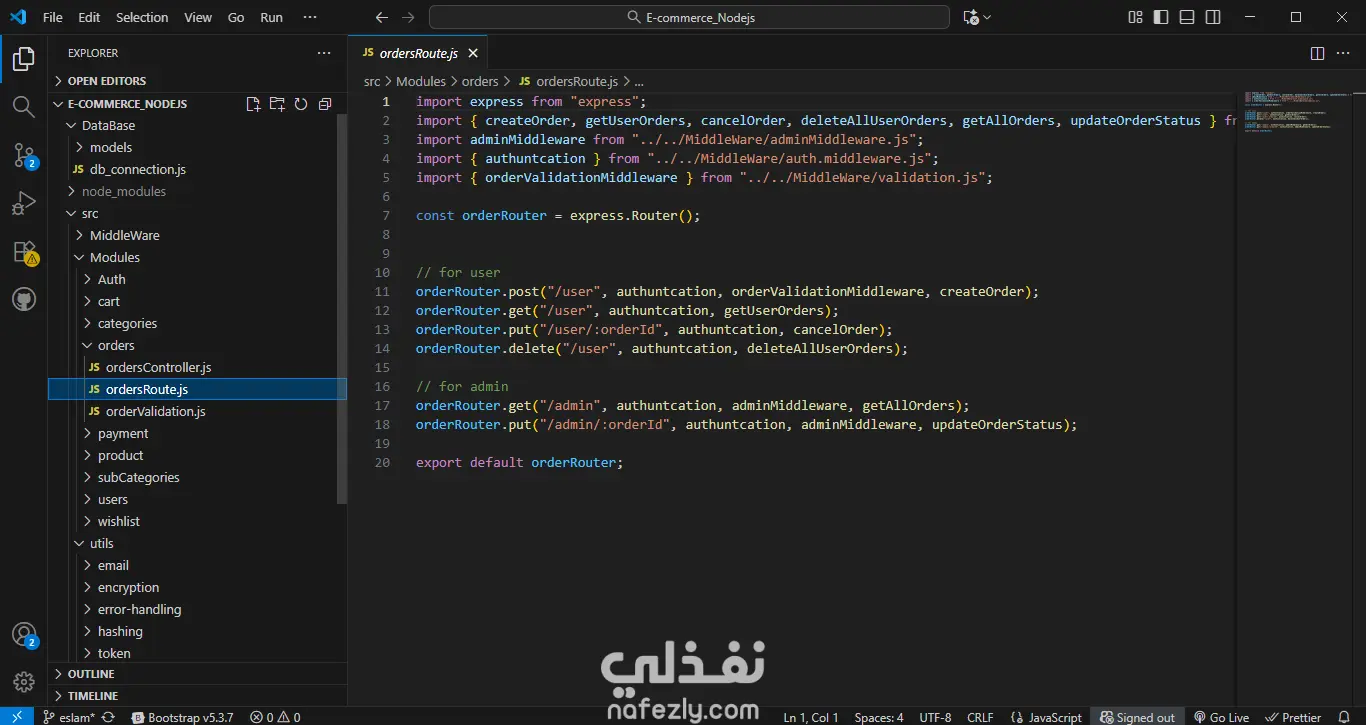Expand the MiddleWare folder

pyautogui.click(x=124, y=235)
